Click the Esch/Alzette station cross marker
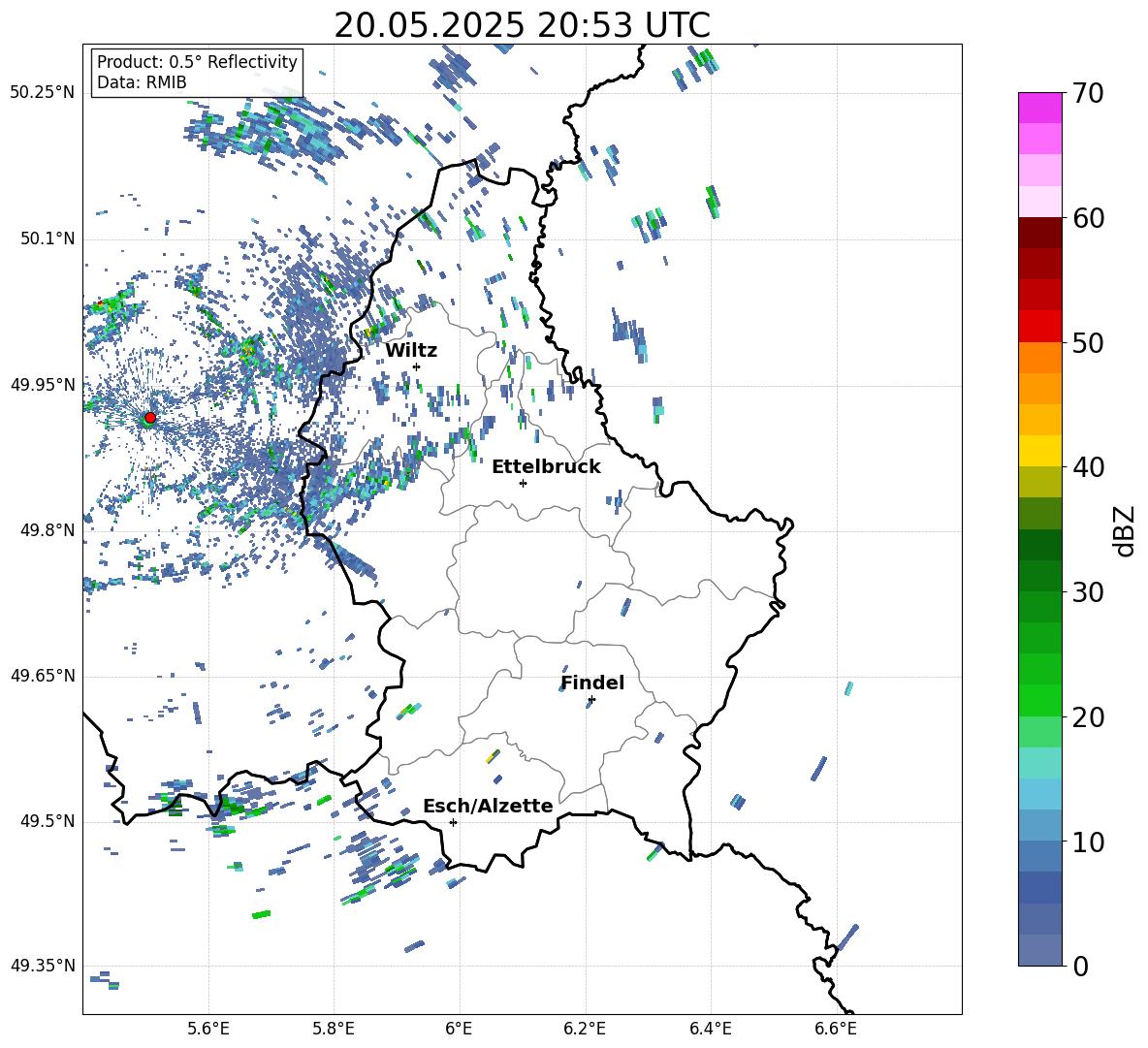 pos(453,822)
